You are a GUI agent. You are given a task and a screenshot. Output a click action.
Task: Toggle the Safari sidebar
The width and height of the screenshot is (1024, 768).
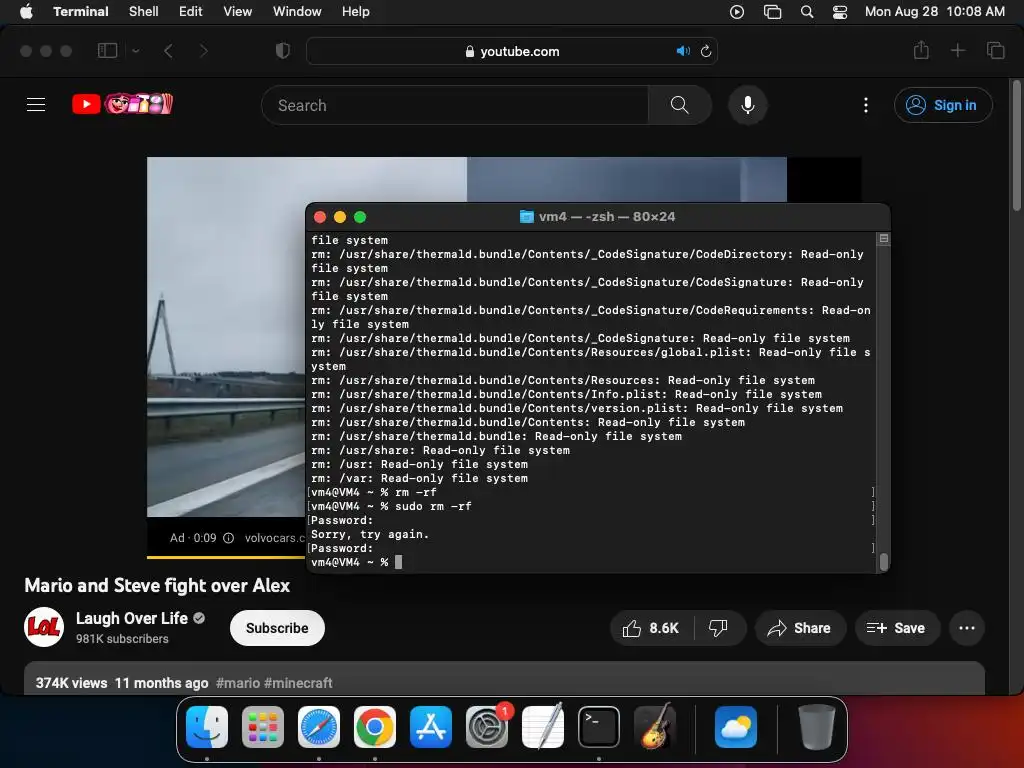[107, 51]
